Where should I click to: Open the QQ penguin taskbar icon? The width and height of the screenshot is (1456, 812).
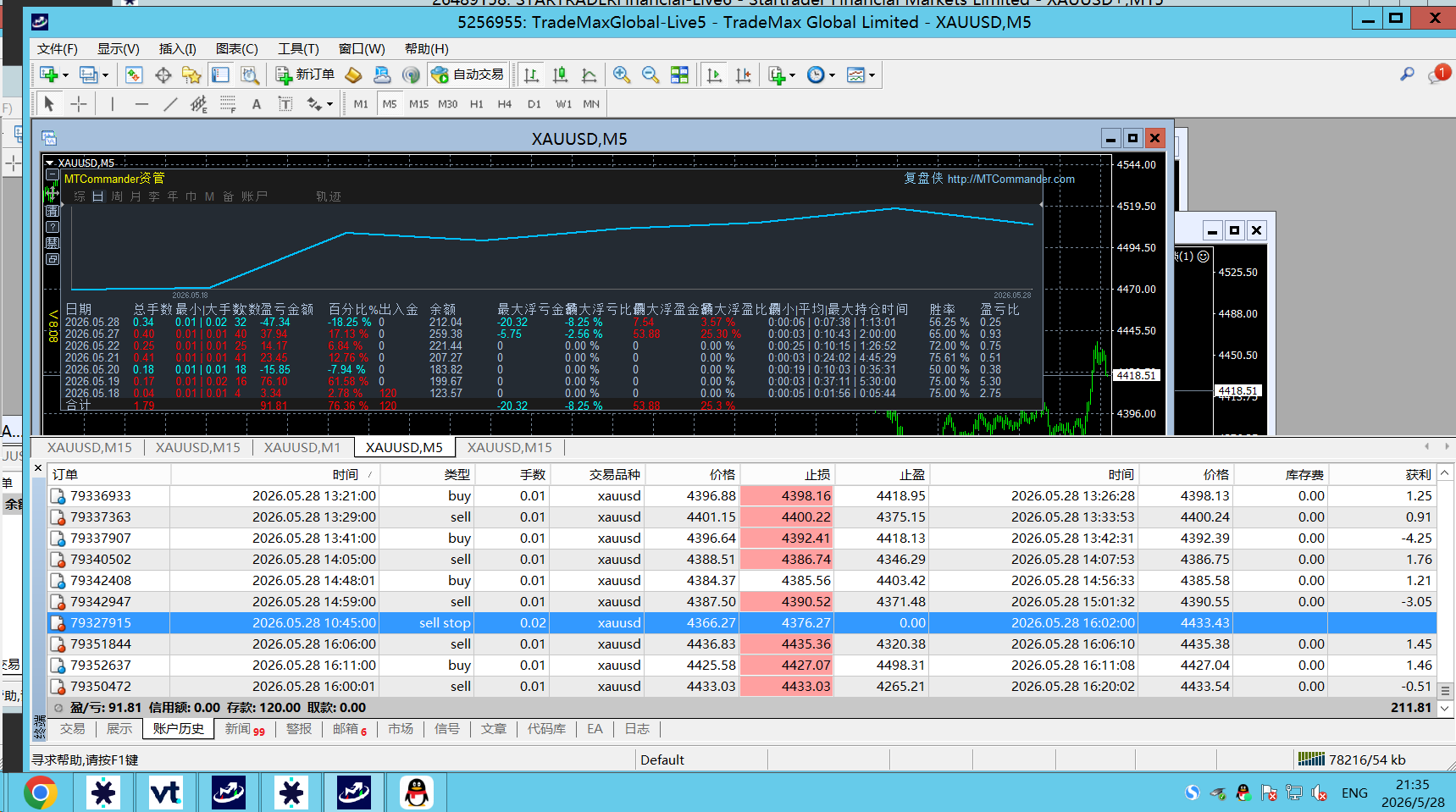(416, 793)
